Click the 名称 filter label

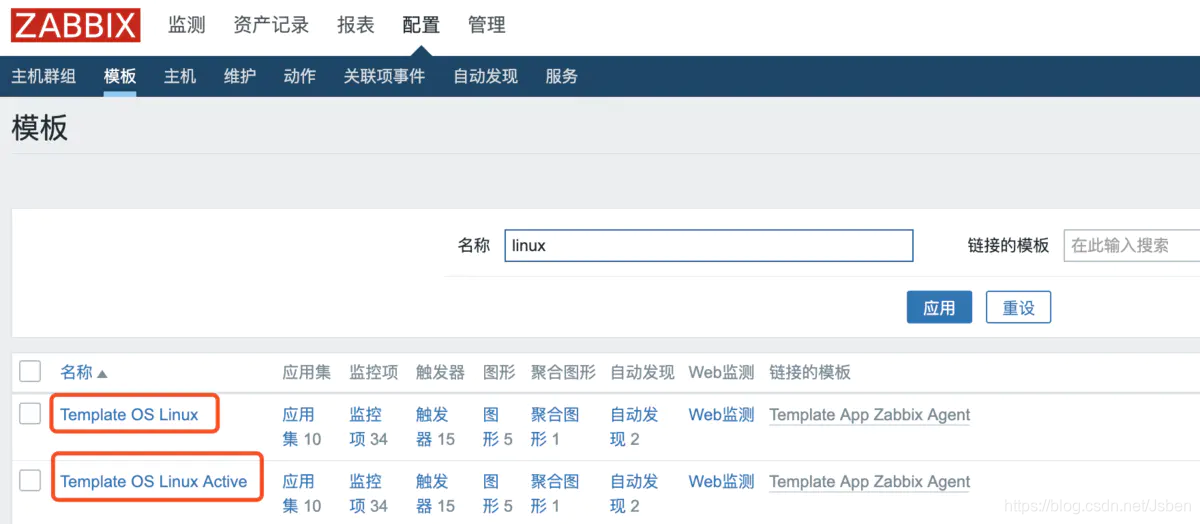pos(474,245)
